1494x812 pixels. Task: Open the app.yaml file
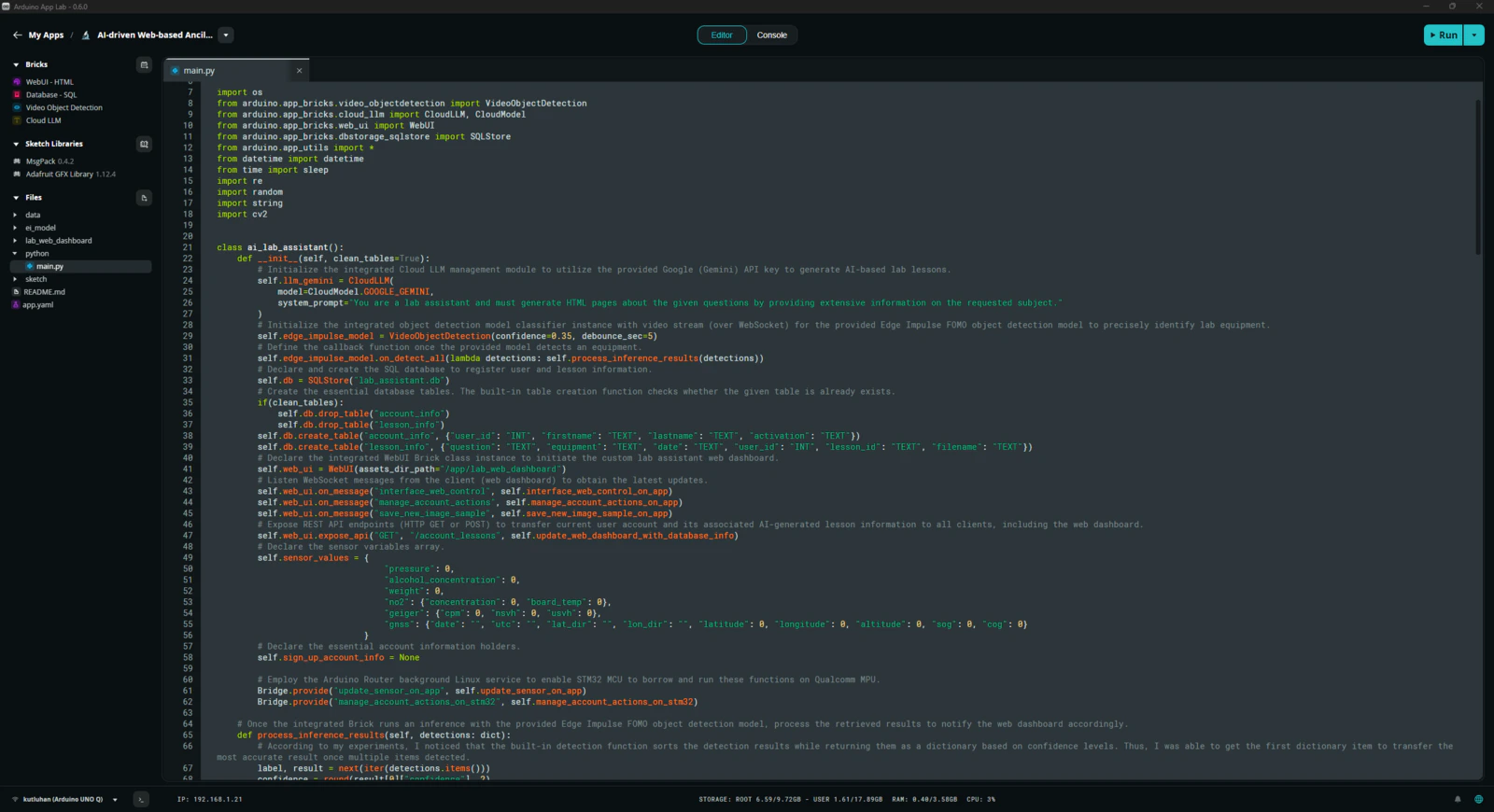point(37,305)
